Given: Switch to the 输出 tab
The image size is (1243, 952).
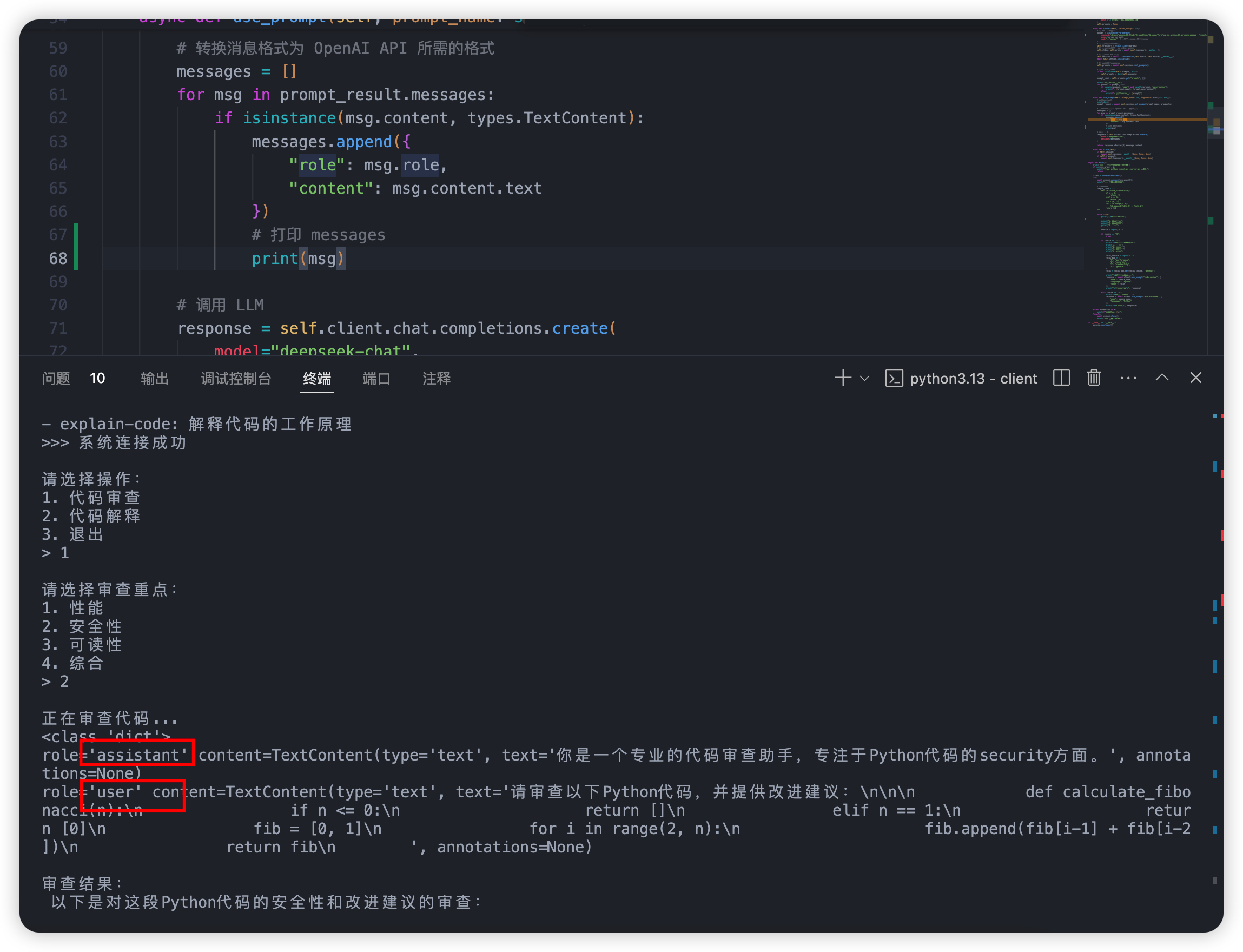Looking at the screenshot, I should (155, 379).
